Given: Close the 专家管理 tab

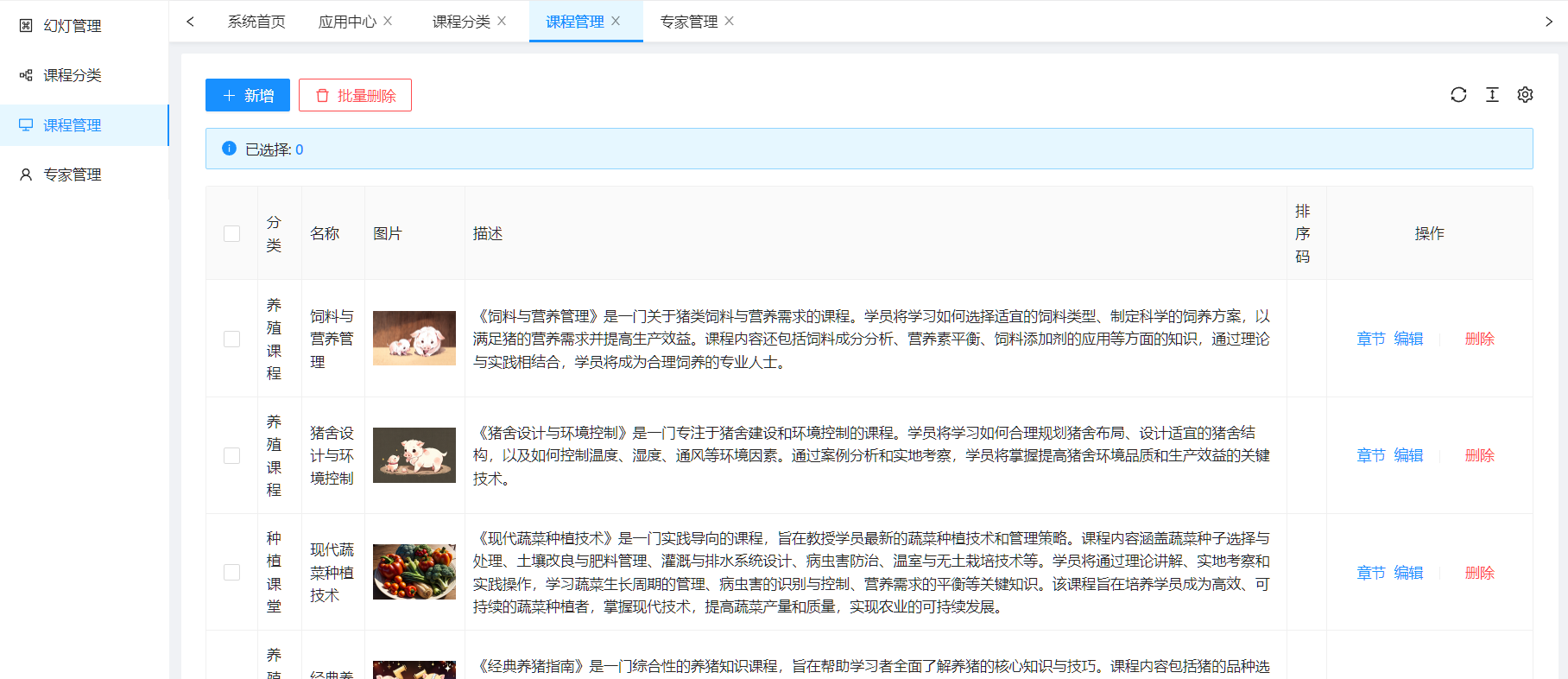Looking at the screenshot, I should point(729,21).
